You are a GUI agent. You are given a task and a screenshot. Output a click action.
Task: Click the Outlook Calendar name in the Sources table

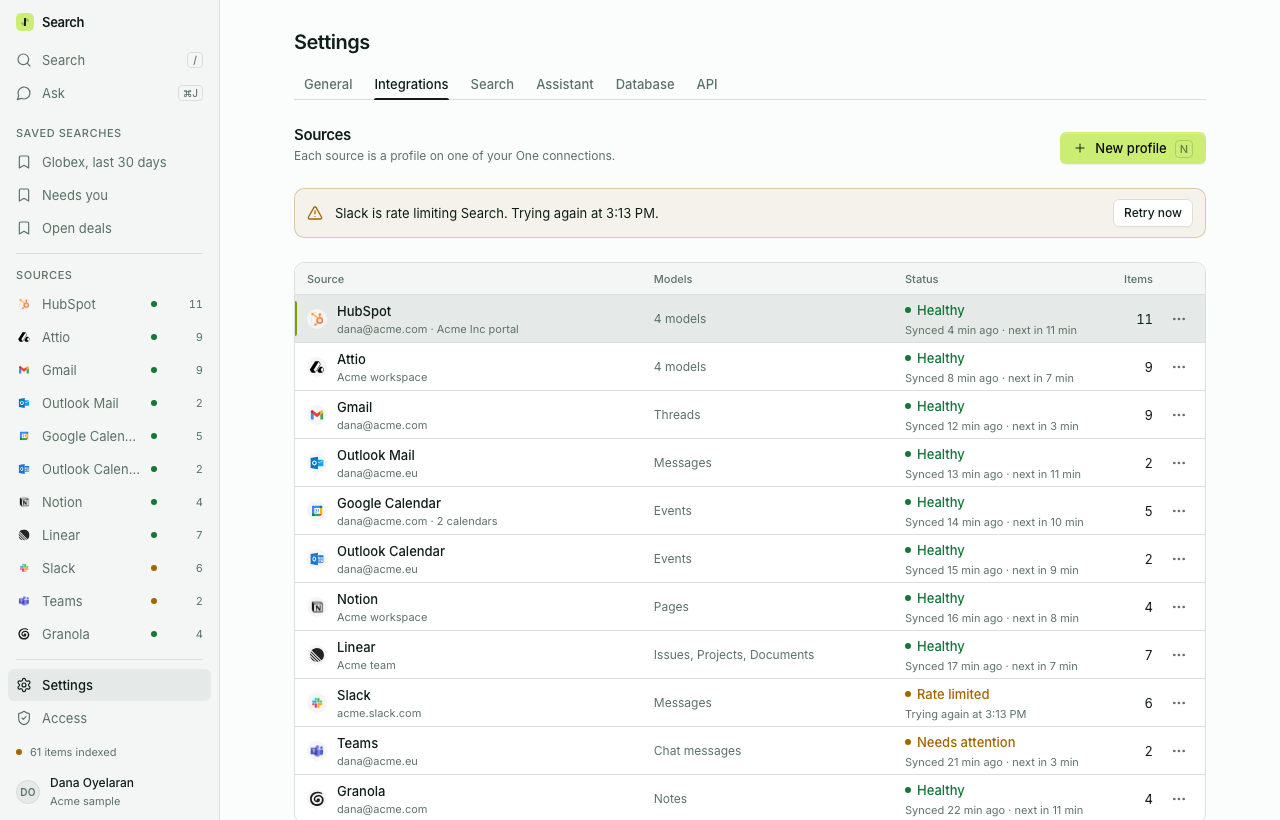click(391, 551)
